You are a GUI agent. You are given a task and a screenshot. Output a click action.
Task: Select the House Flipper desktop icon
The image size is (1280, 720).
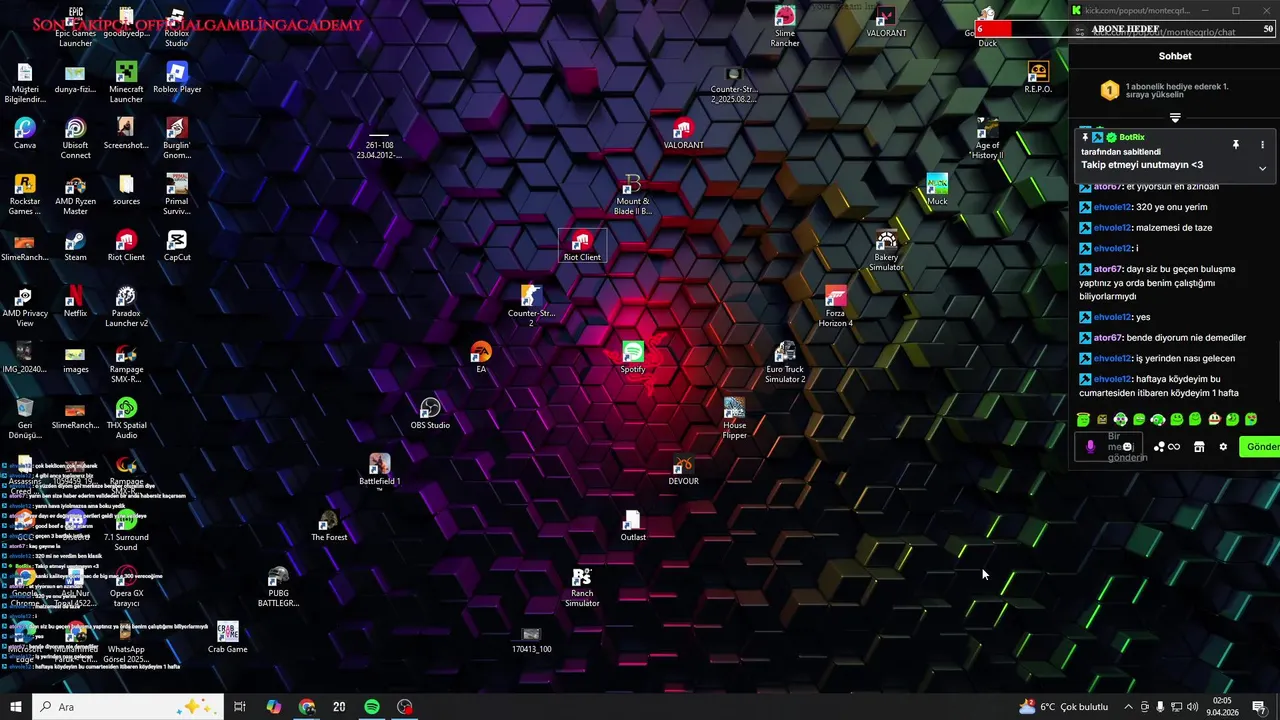click(x=735, y=419)
